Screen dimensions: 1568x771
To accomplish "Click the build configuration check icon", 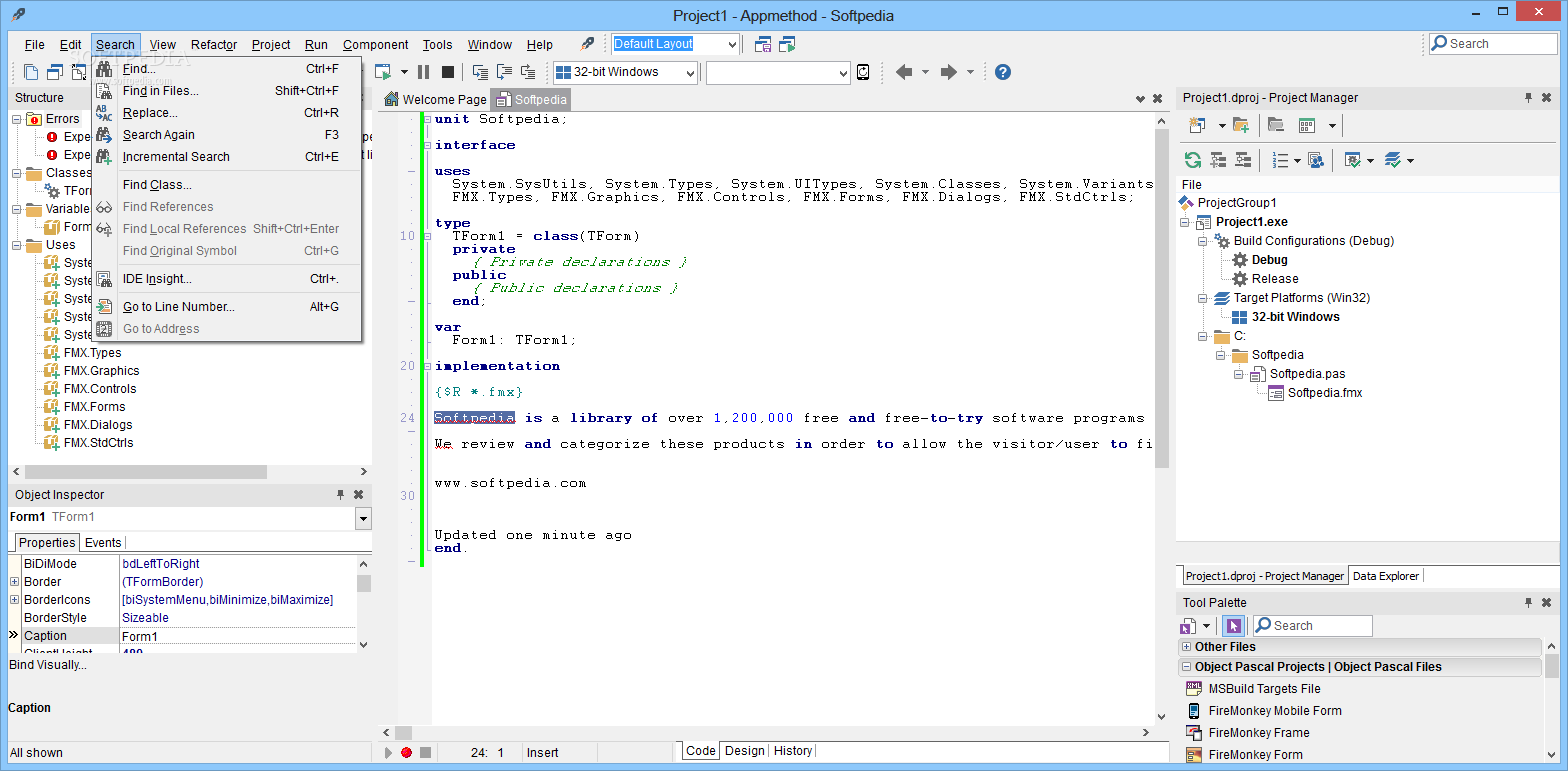I will coord(1353,160).
